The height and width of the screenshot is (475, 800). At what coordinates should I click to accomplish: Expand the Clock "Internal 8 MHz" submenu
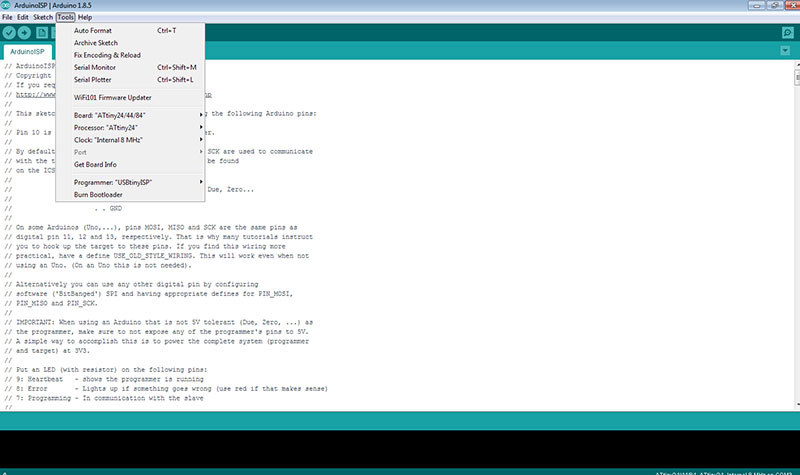coord(130,140)
